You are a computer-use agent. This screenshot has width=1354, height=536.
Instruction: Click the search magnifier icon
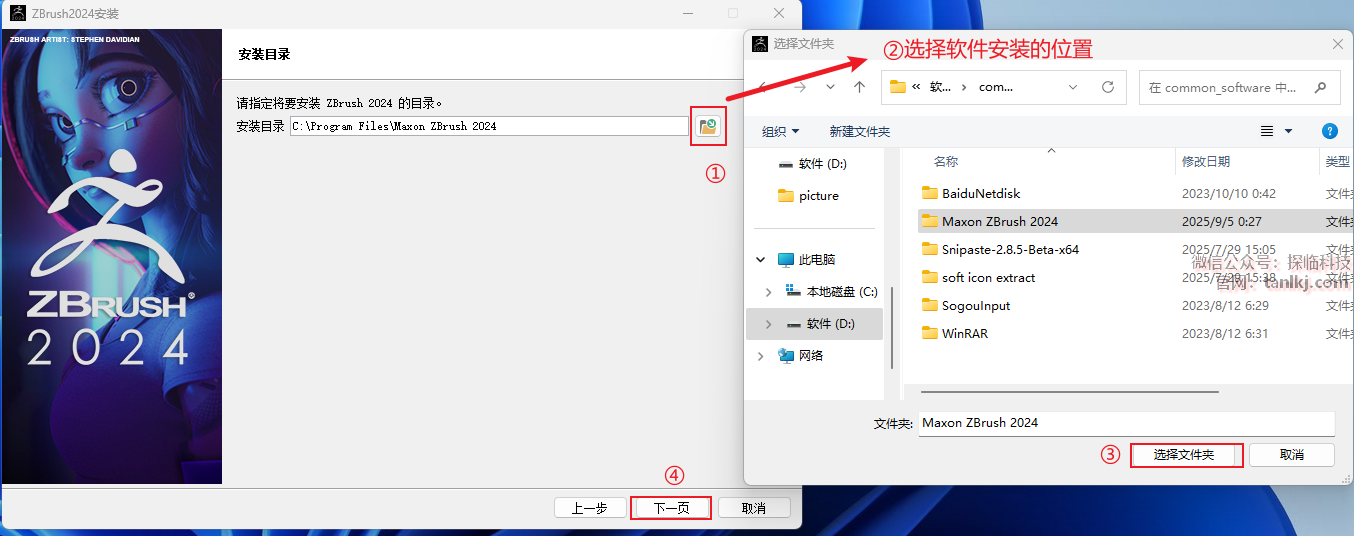click(1320, 87)
